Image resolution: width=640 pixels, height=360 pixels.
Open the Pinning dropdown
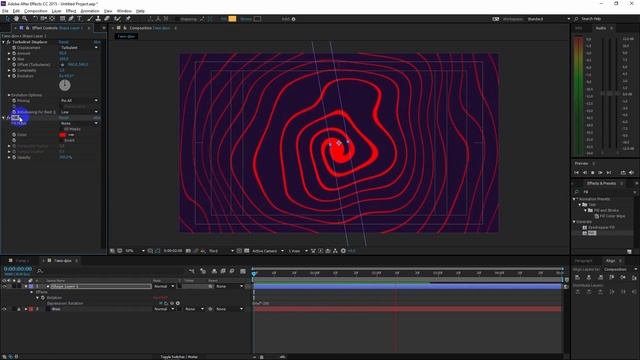pos(80,100)
